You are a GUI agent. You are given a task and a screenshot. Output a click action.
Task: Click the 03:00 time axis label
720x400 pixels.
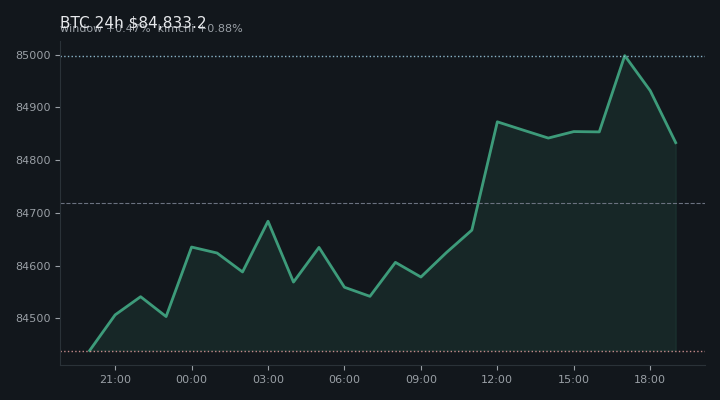click(x=268, y=379)
